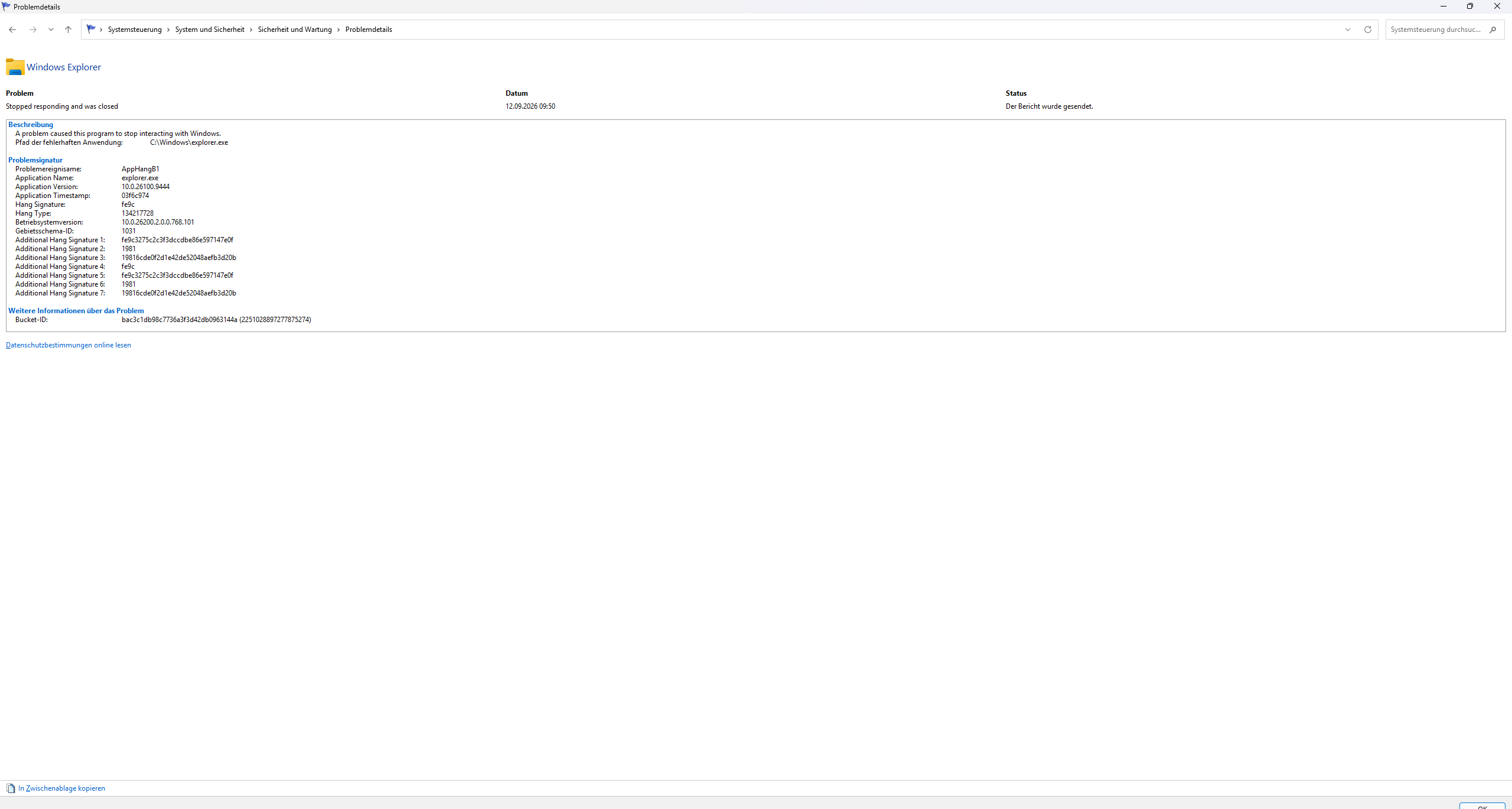Click the Windows Explorer heading

click(64, 67)
